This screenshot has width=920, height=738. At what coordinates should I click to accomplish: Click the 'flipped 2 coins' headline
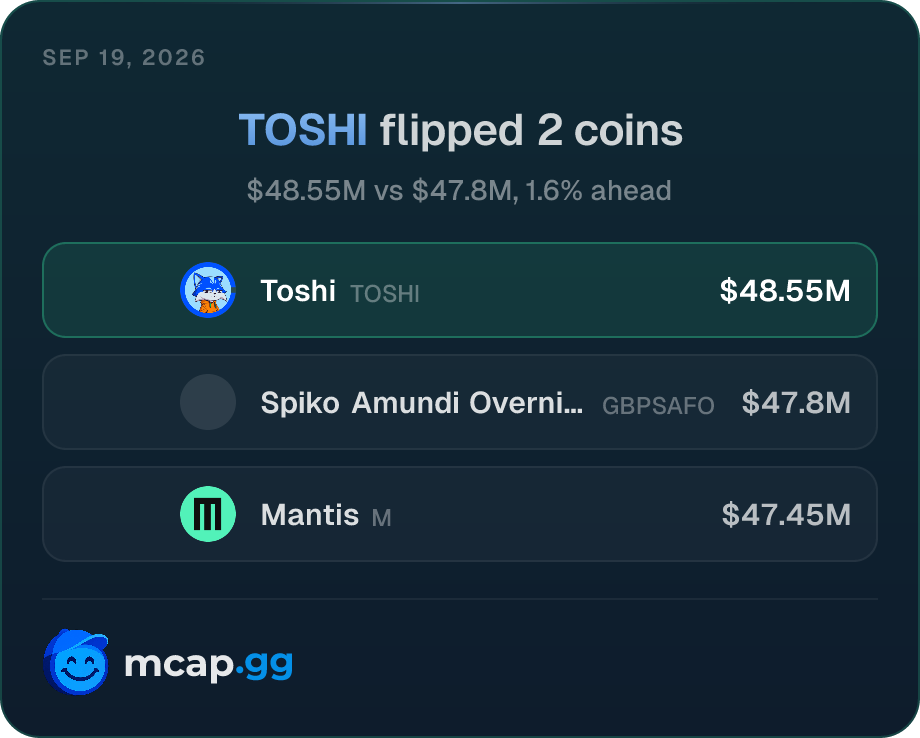(x=531, y=130)
